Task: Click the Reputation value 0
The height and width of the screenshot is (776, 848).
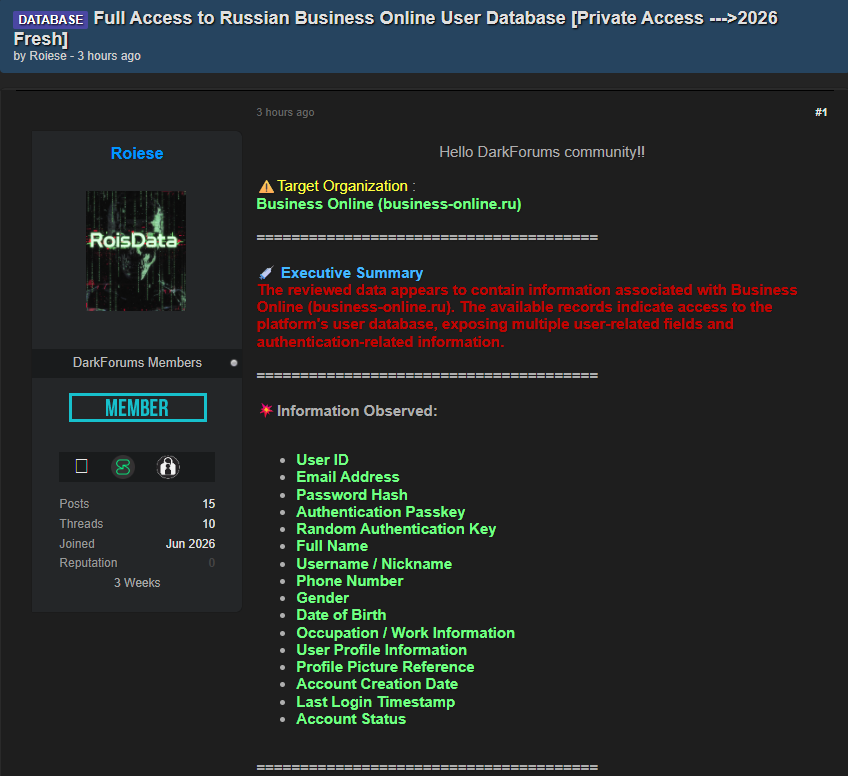Action: pos(212,562)
